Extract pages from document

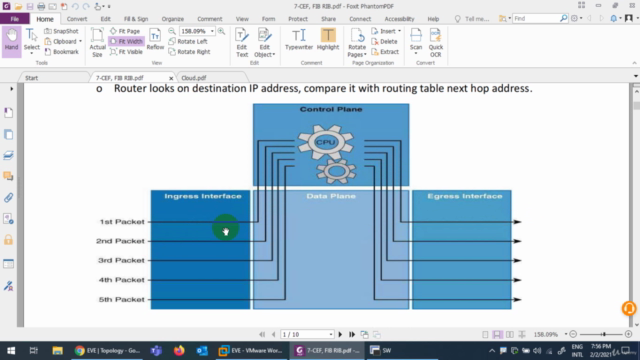[x=385, y=52]
